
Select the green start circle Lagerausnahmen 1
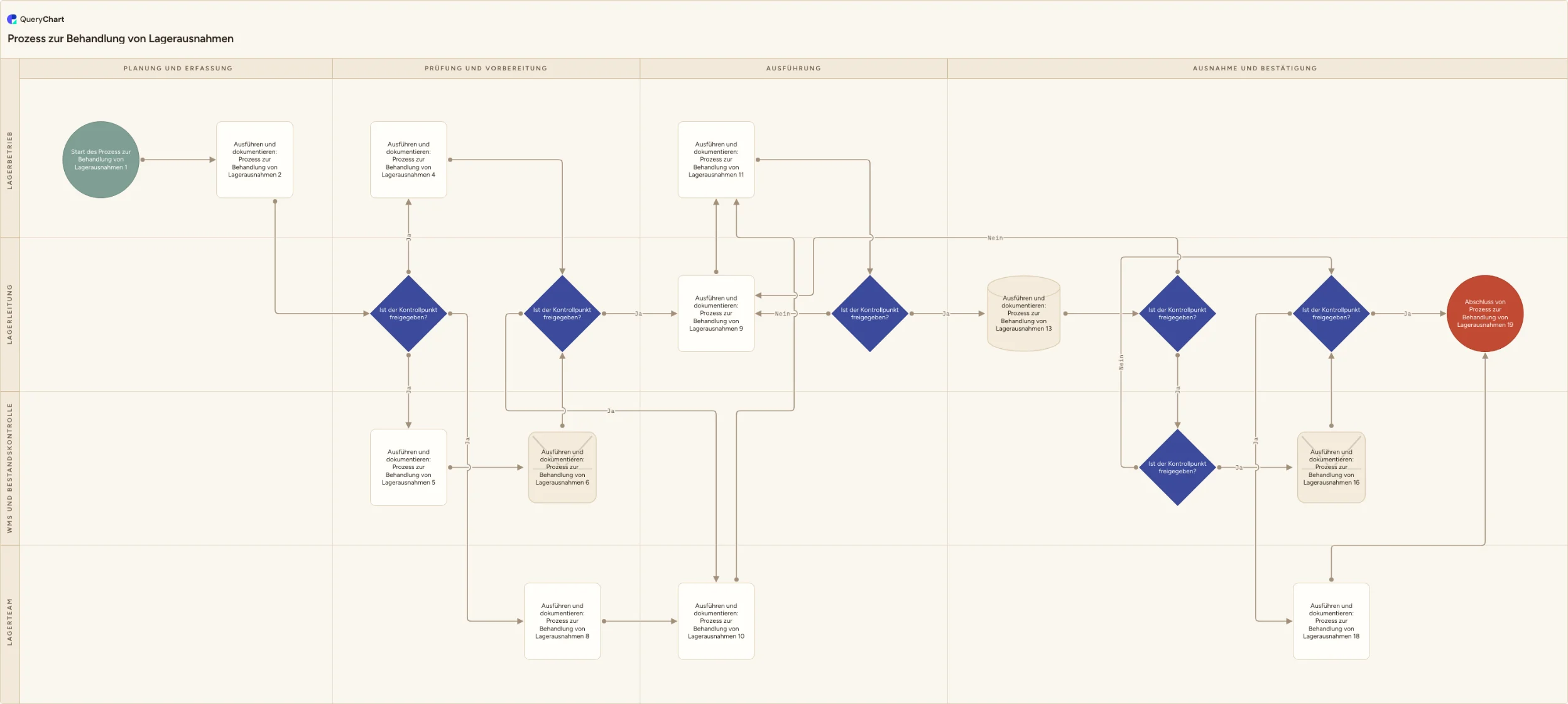tap(101, 160)
